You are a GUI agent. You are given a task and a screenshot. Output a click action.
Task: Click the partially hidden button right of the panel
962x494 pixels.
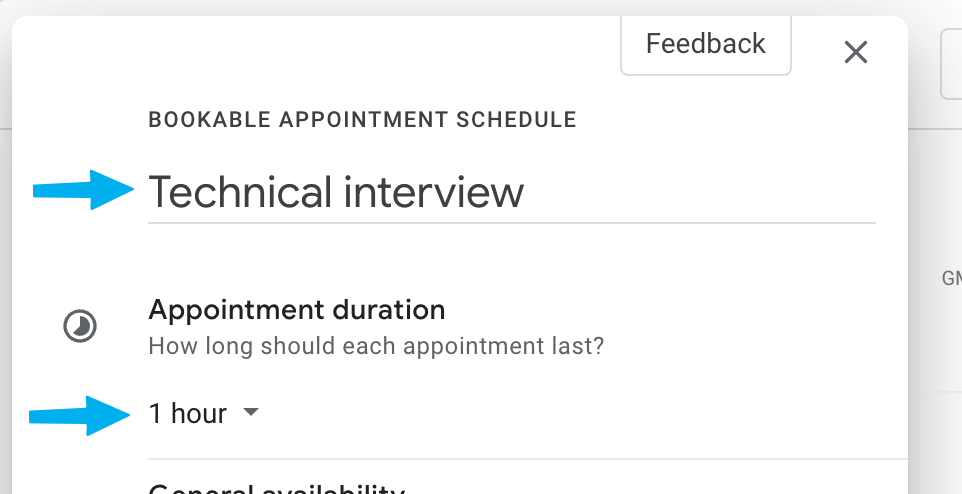click(x=951, y=63)
